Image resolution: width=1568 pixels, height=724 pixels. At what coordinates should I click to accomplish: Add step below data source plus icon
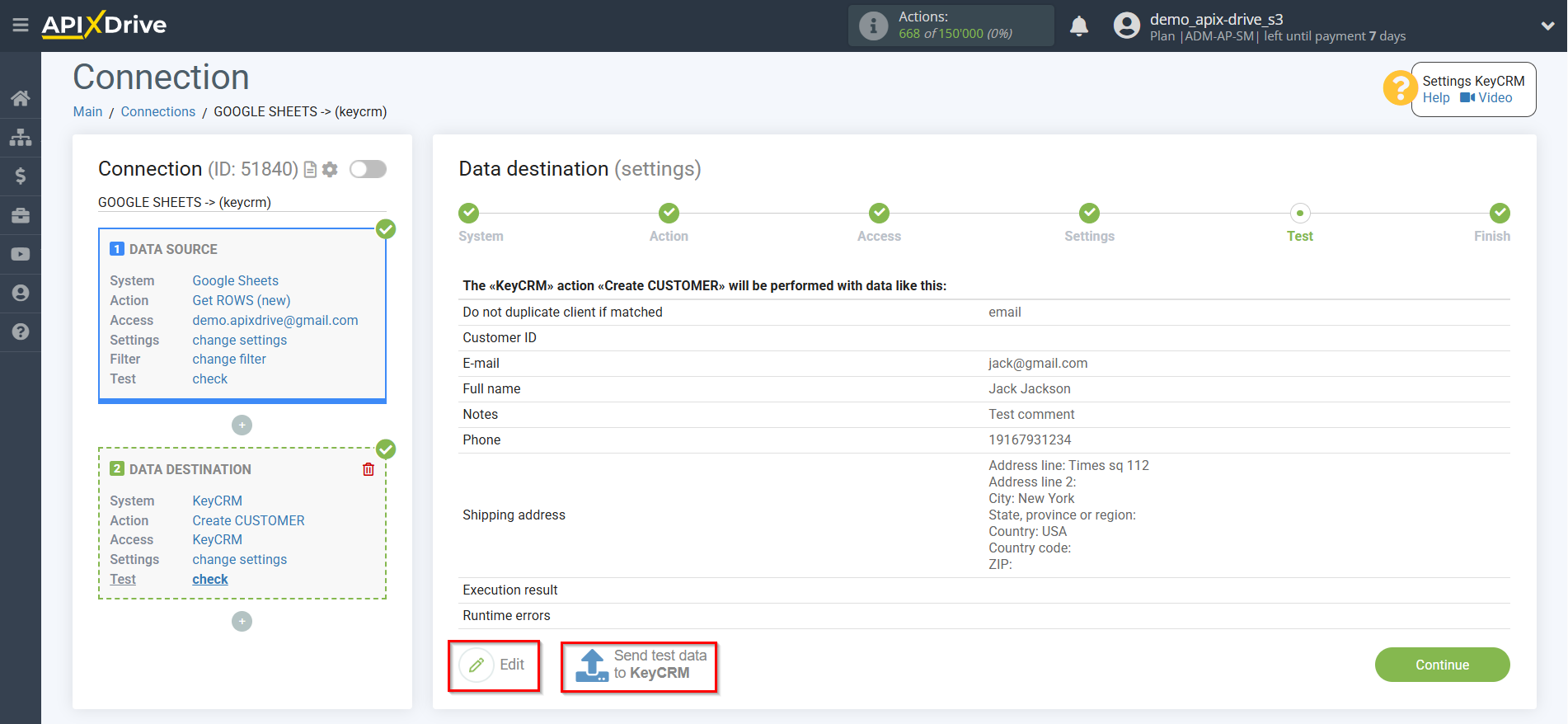(x=242, y=425)
